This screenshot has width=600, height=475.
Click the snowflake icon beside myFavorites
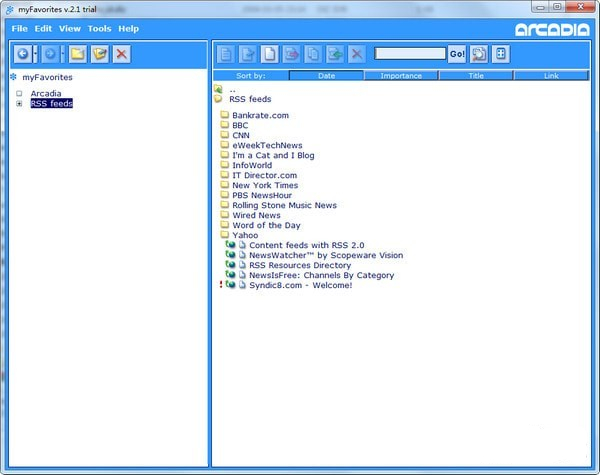[13, 77]
